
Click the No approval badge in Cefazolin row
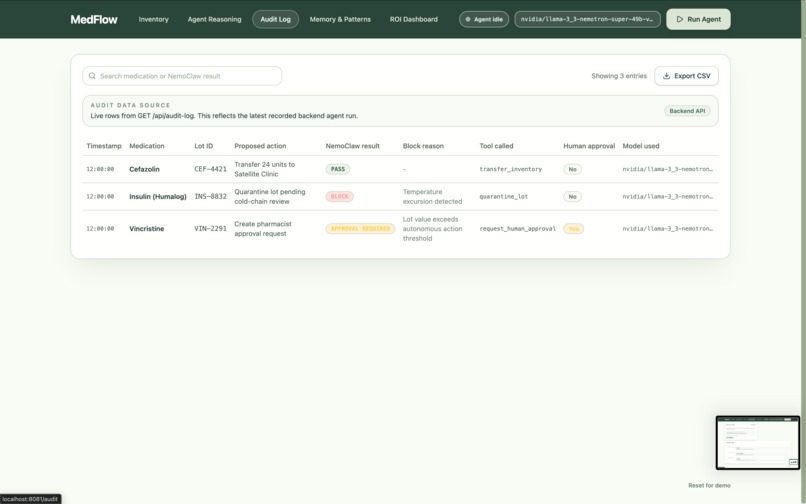pos(573,169)
